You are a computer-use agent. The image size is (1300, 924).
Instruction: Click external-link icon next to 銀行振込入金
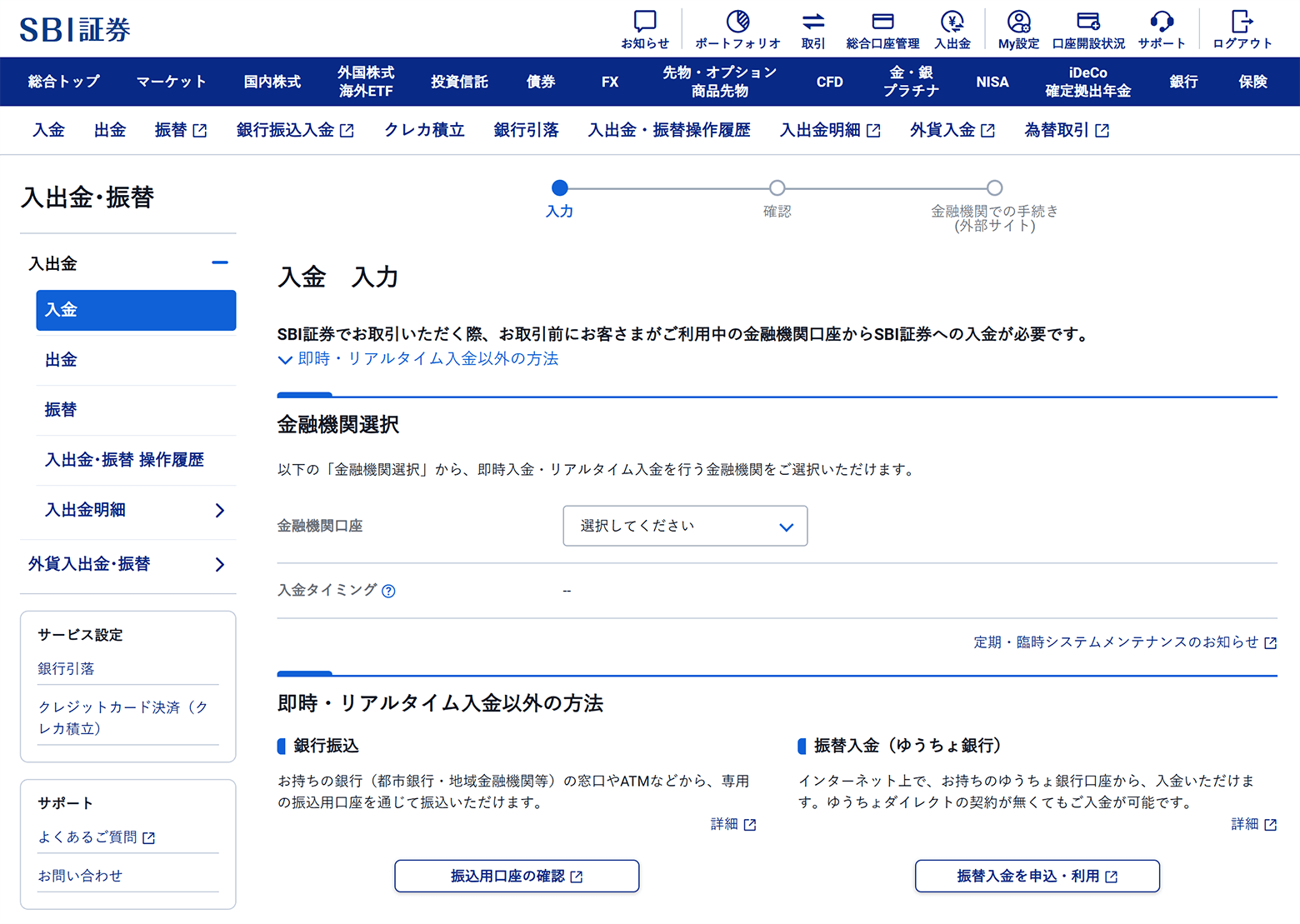(347, 131)
